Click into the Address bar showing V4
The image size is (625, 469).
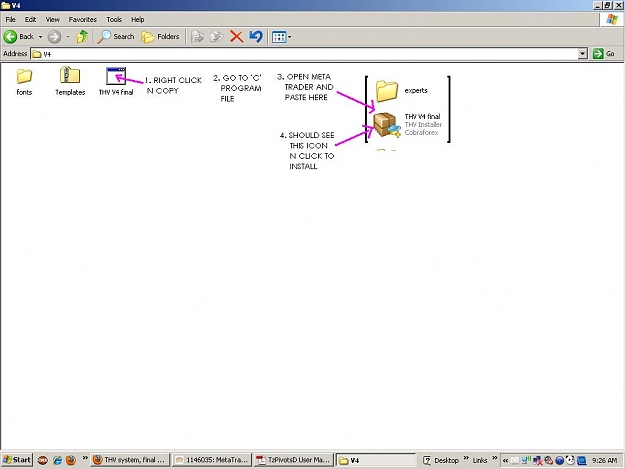coord(305,54)
